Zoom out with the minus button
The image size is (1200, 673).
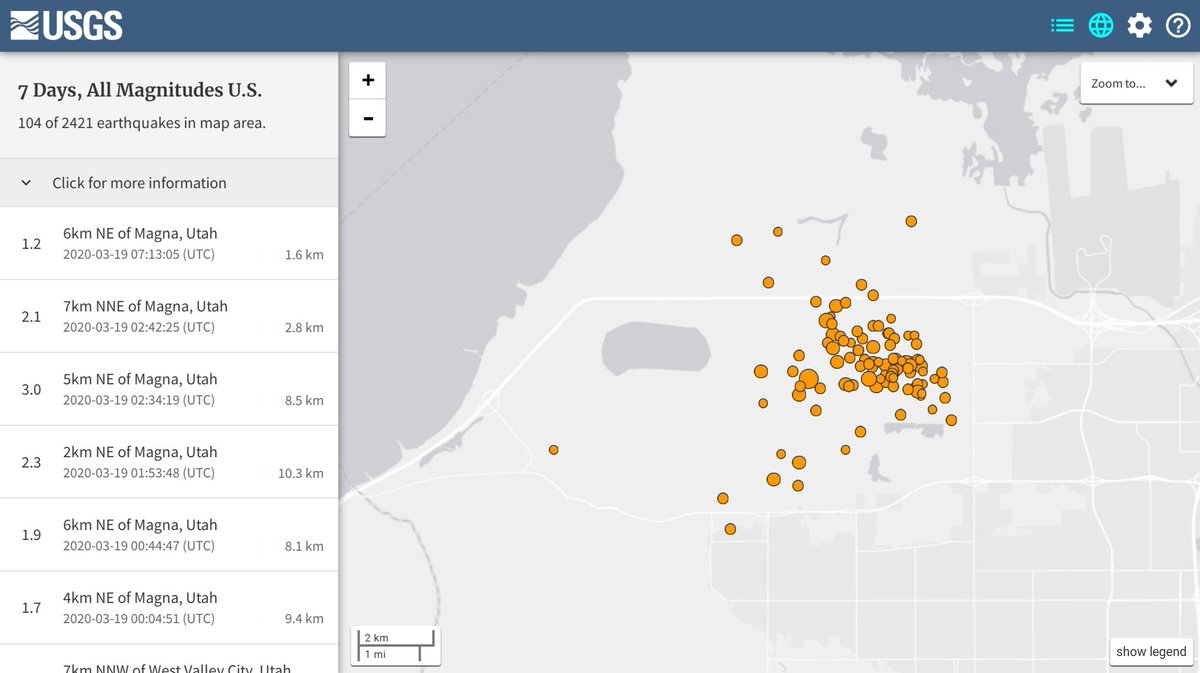coord(367,118)
